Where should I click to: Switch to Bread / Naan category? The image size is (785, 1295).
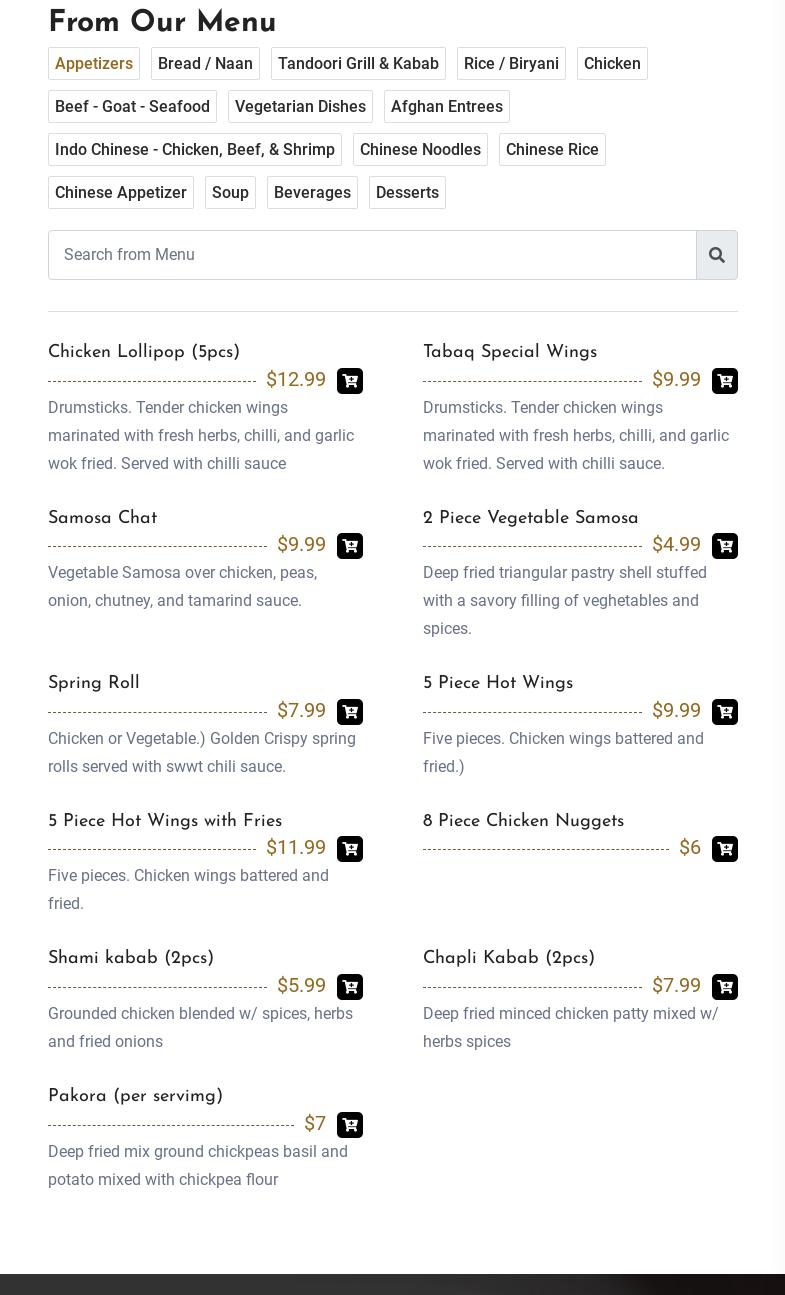[205, 64]
